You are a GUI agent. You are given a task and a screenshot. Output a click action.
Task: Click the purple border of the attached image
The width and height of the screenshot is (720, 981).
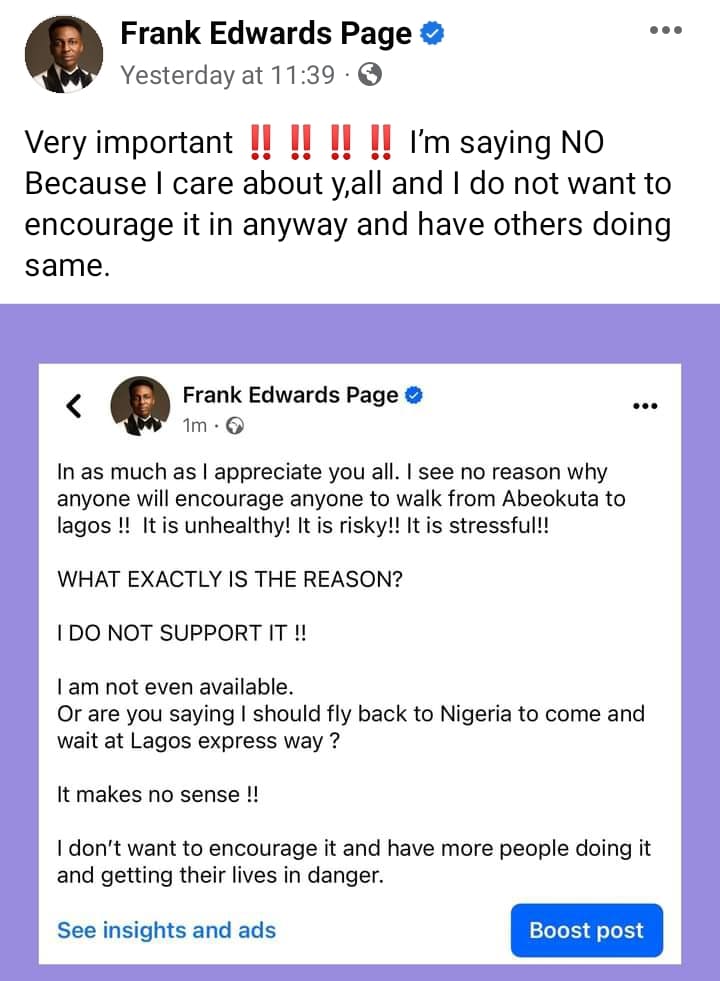tap(20, 640)
